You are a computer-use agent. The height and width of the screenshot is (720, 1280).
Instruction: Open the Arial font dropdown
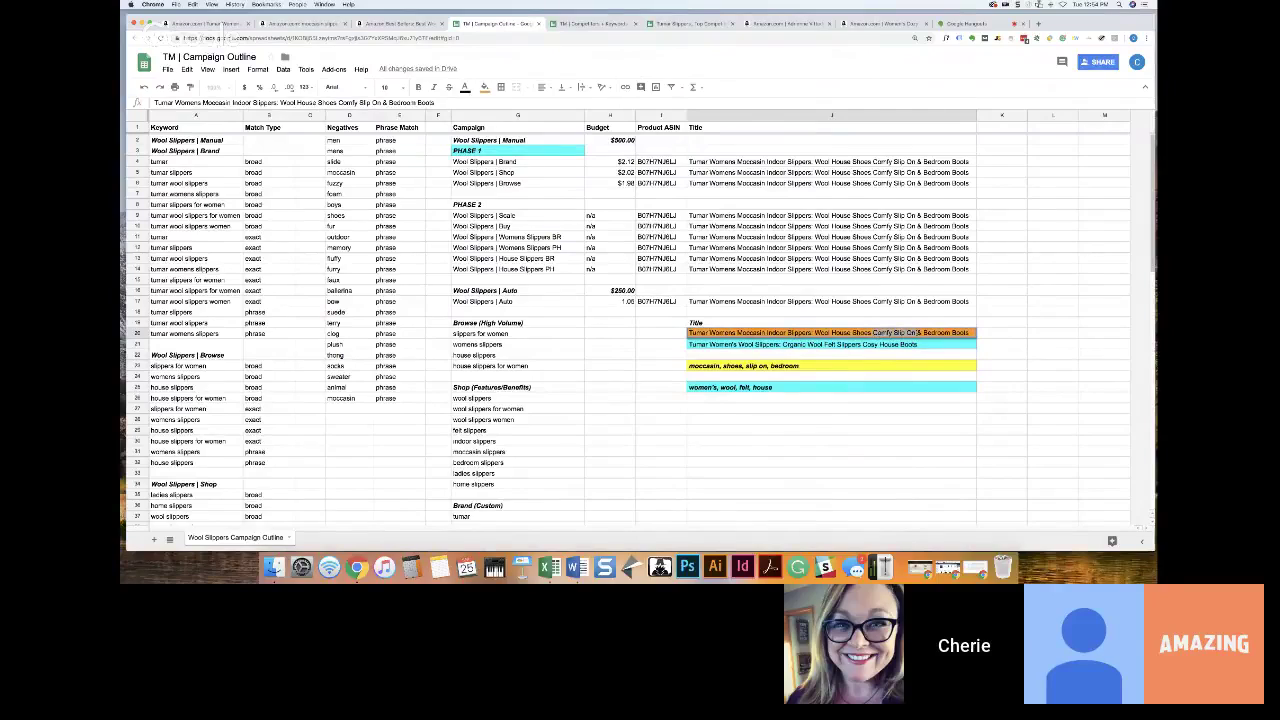pyautogui.click(x=345, y=87)
